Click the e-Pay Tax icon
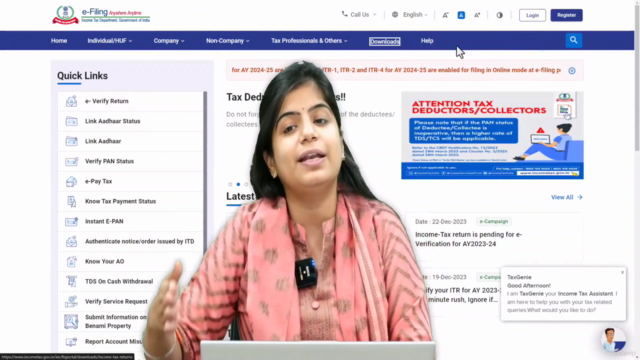Viewport: 640px width, 360px height. click(71, 181)
